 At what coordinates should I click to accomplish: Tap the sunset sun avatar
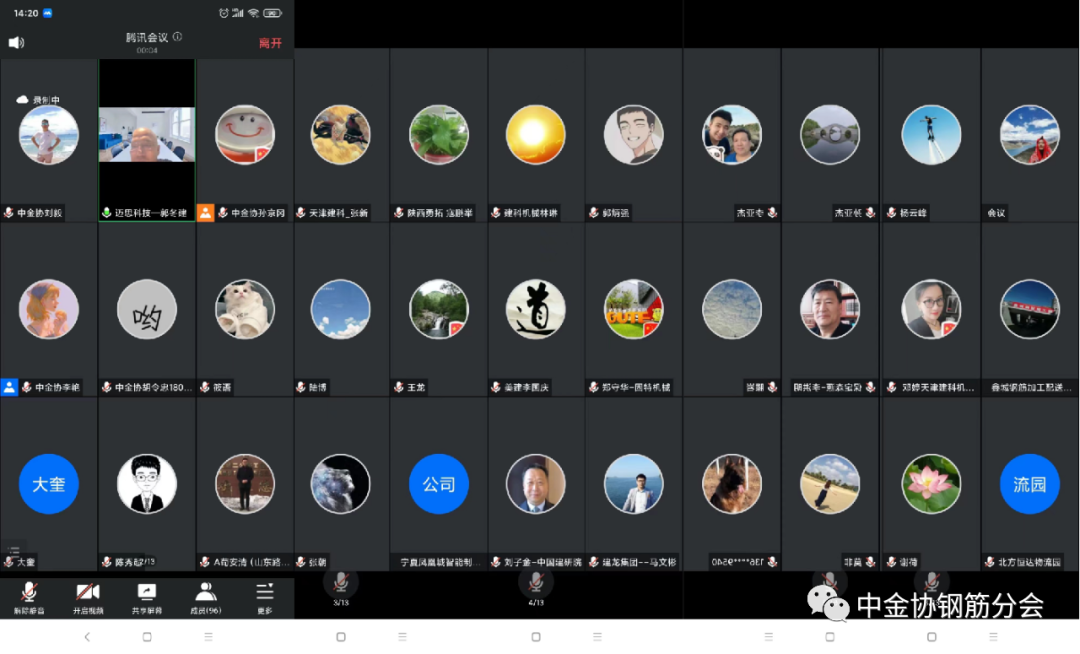coord(535,134)
